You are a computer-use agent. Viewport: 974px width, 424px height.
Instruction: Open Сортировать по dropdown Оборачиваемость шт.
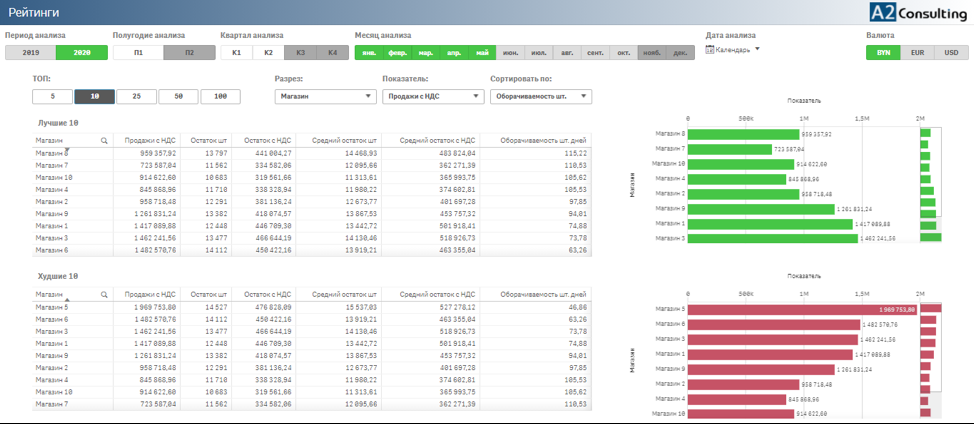(540, 96)
